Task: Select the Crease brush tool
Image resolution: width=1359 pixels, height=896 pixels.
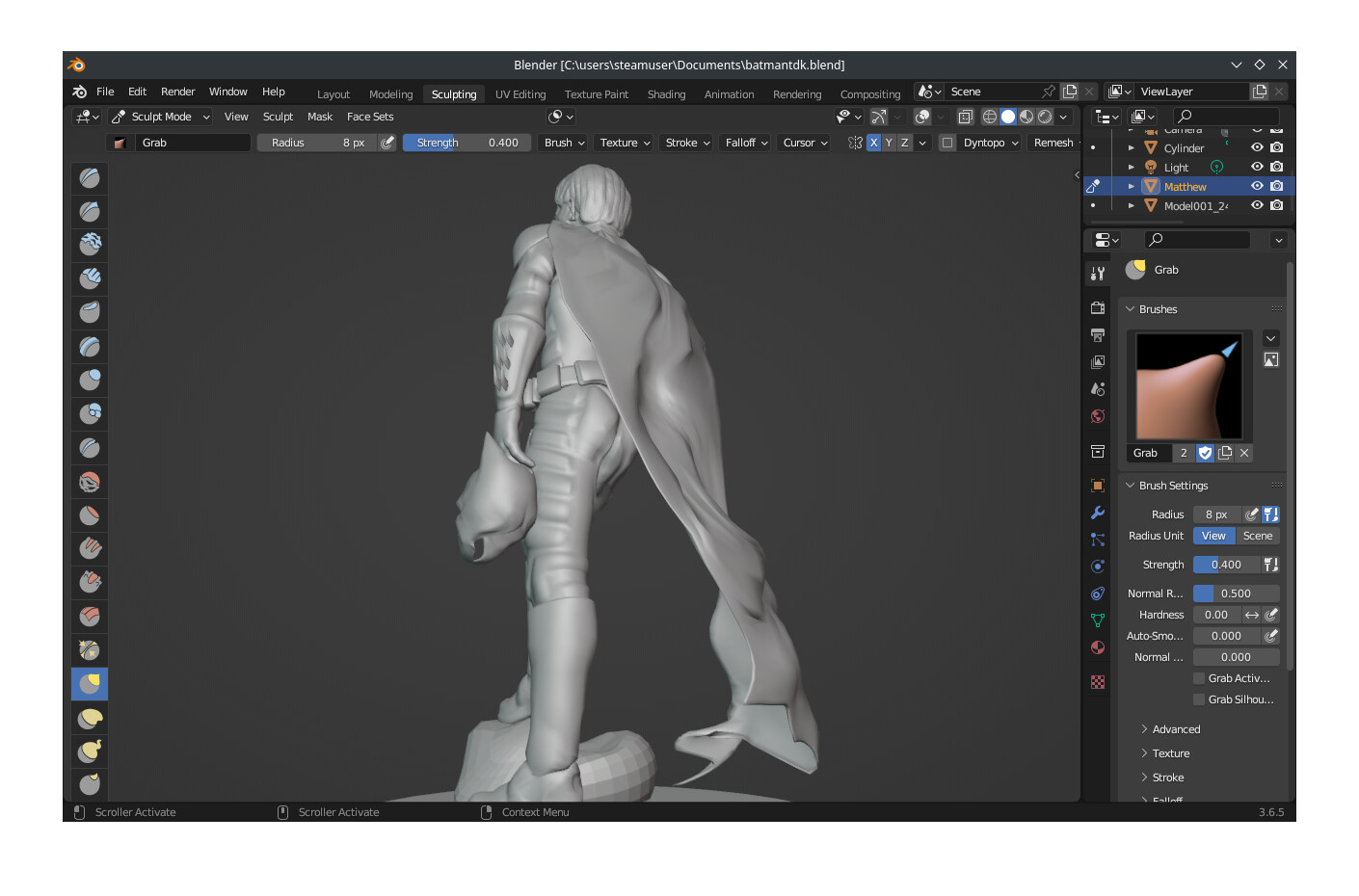Action: coord(90,447)
